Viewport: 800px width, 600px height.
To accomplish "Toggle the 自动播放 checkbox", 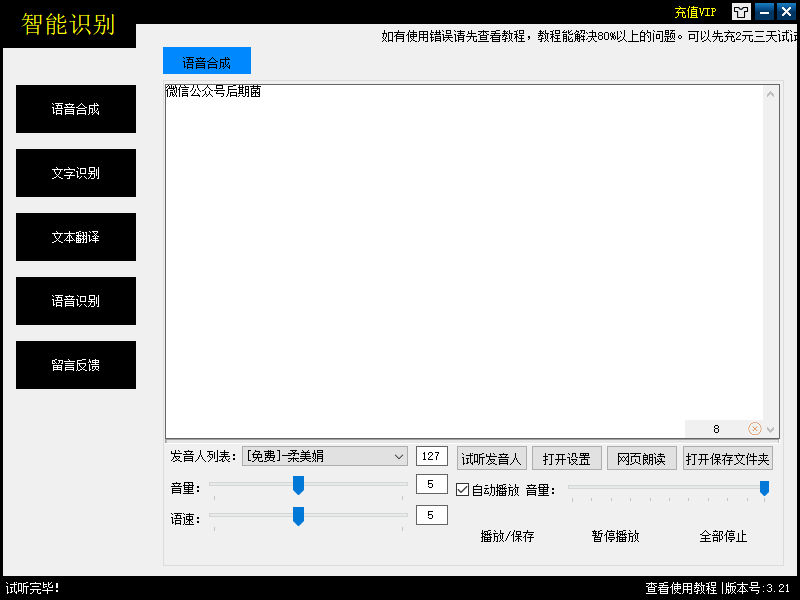I will [x=462, y=490].
